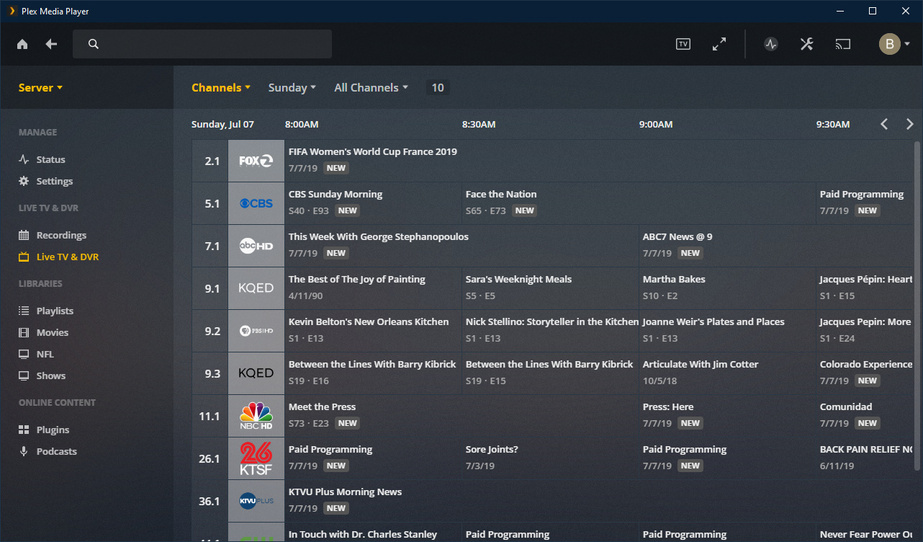Open the Sunday day dropdown
The height and width of the screenshot is (542, 923).
click(x=292, y=88)
